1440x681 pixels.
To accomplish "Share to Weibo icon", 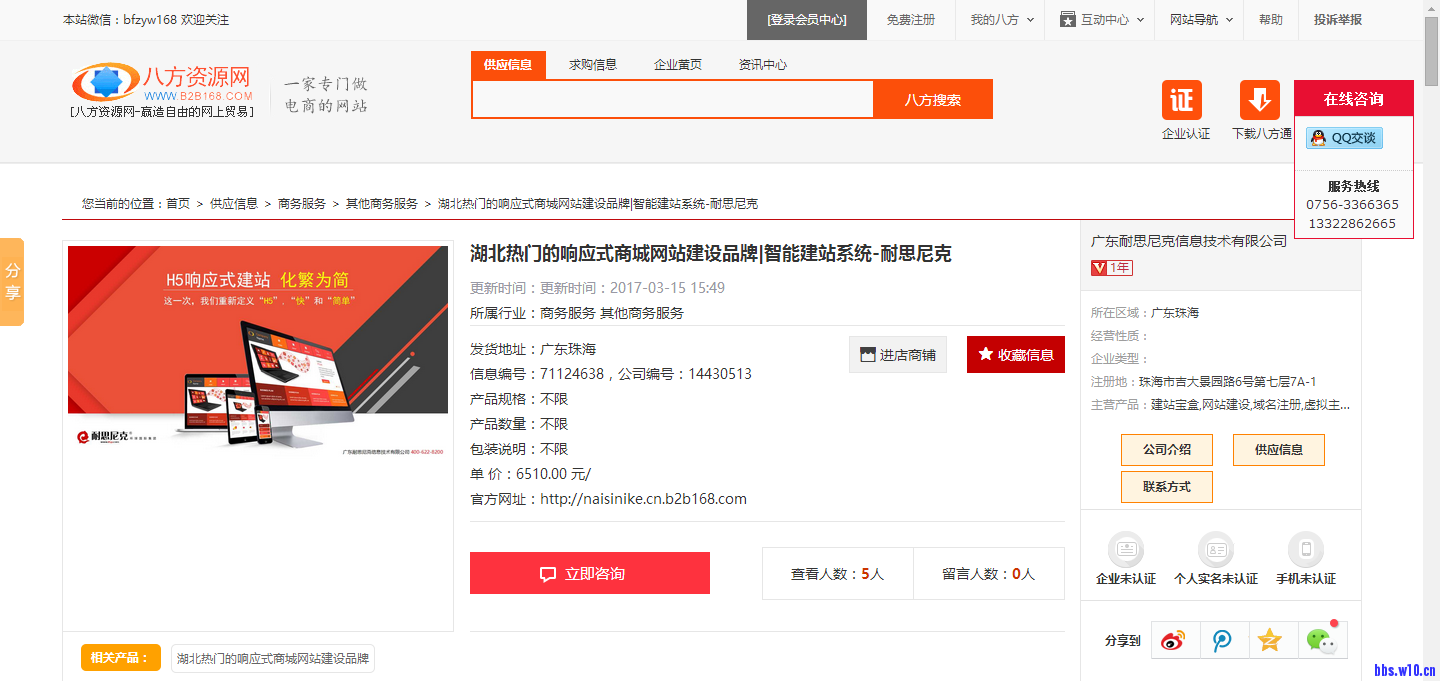I will 1173,640.
